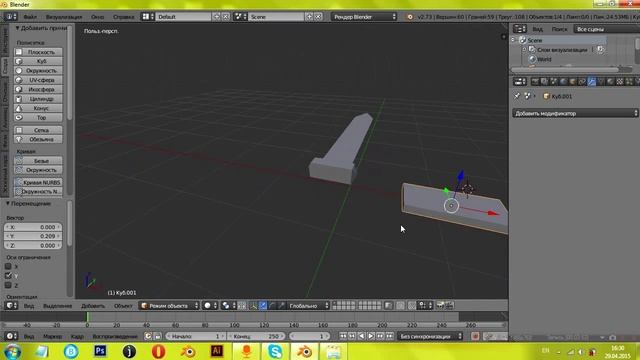Open the Object properties cube tab
640x360 pixels.
tap(573, 82)
